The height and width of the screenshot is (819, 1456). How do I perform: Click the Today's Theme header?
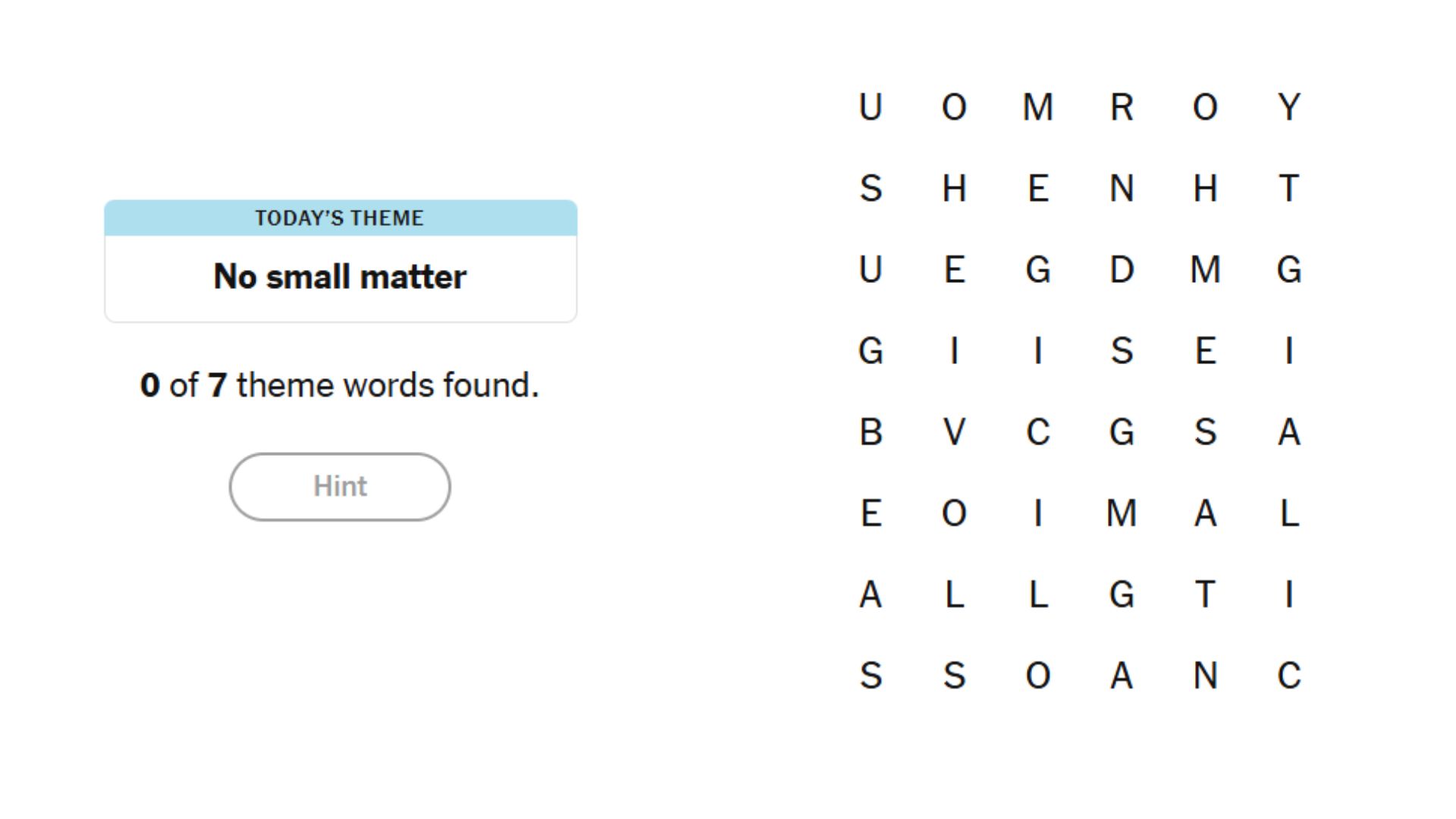pos(340,218)
